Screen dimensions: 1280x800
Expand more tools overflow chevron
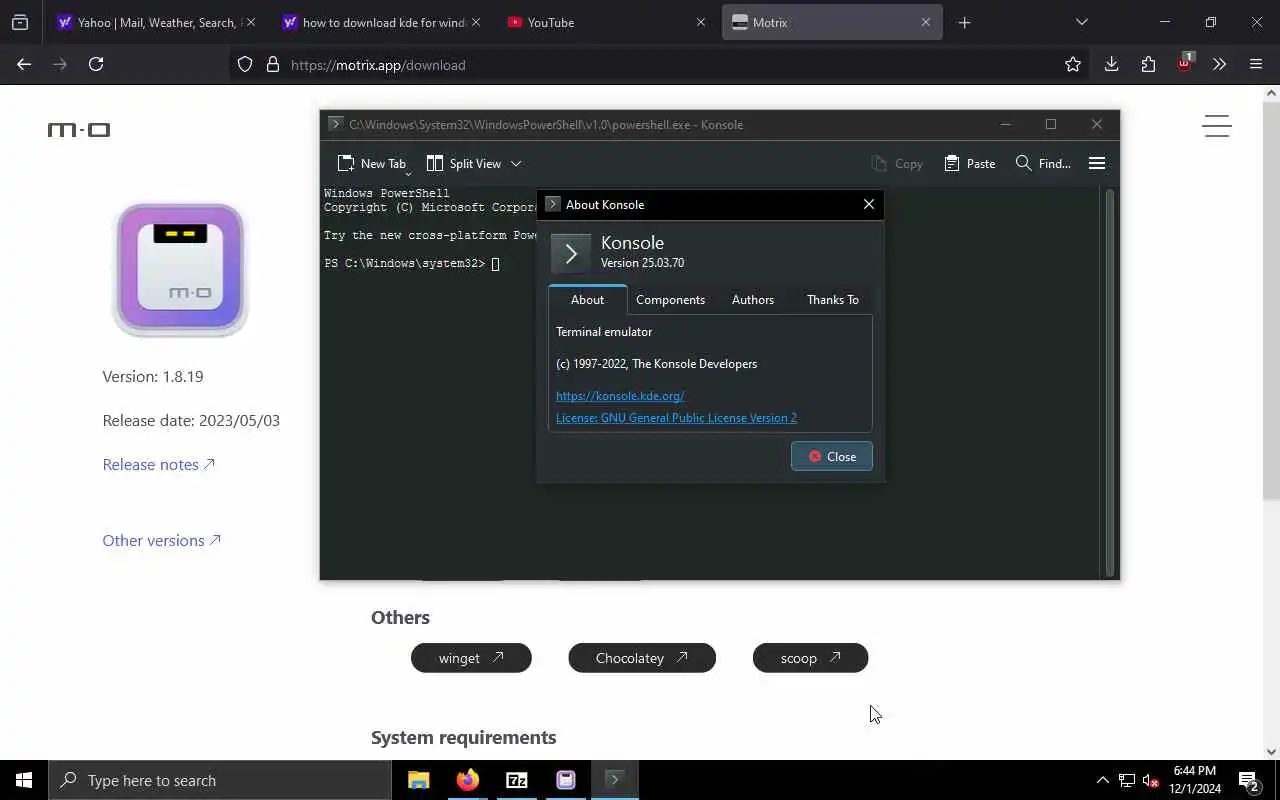[1219, 64]
